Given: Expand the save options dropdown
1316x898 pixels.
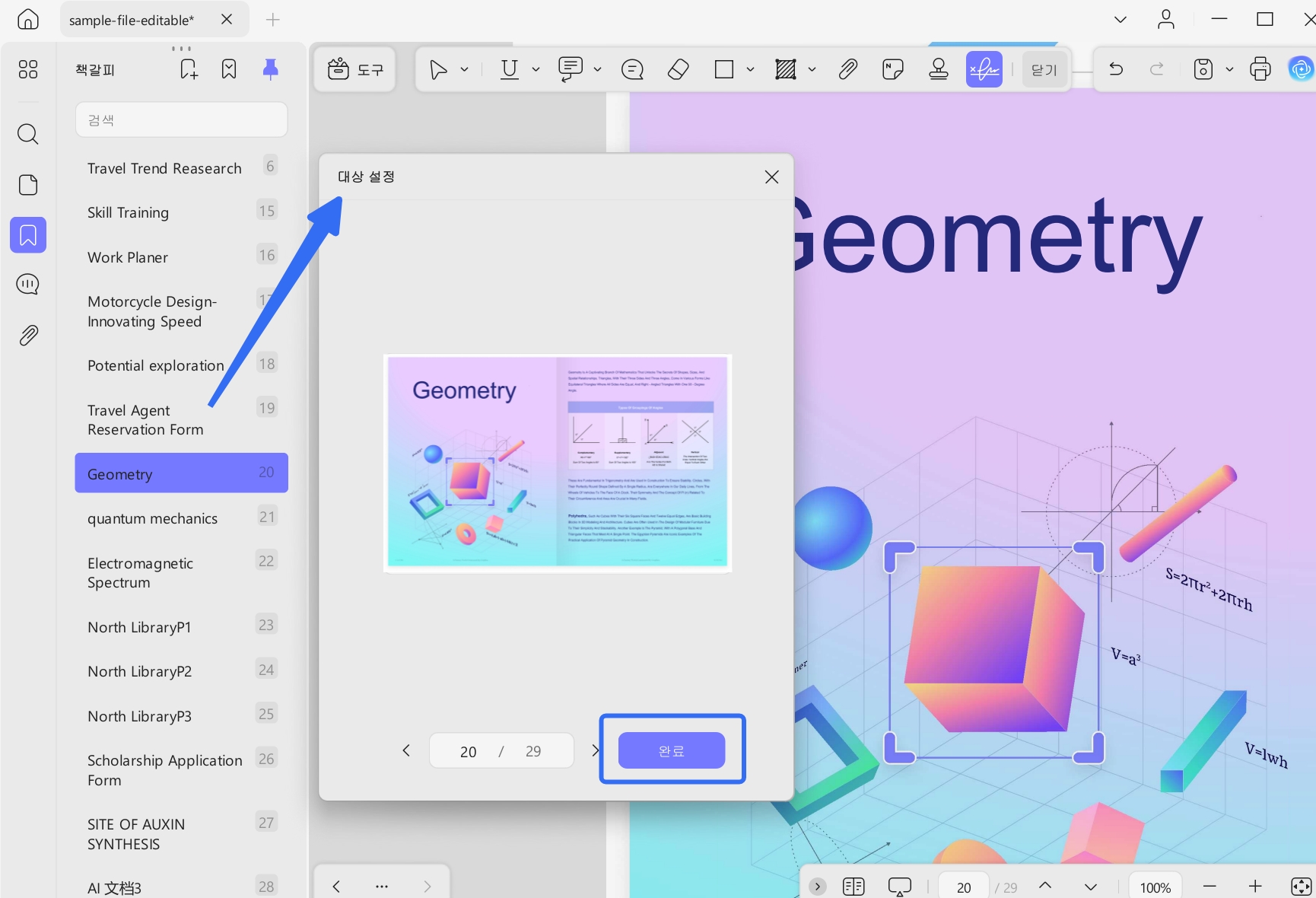Looking at the screenshot, I should click(1229, 69).
